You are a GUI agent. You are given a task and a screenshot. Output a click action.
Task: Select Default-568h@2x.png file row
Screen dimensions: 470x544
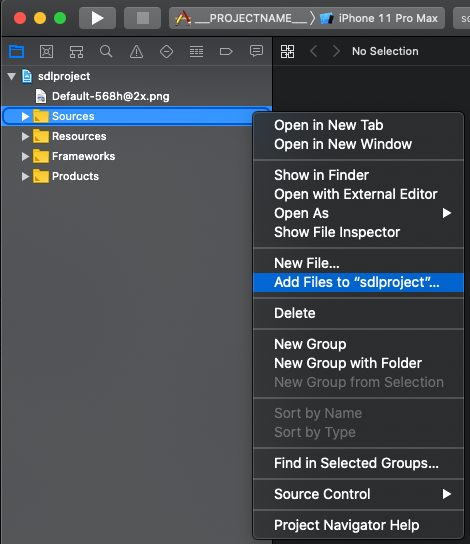(x=137, y=96)
